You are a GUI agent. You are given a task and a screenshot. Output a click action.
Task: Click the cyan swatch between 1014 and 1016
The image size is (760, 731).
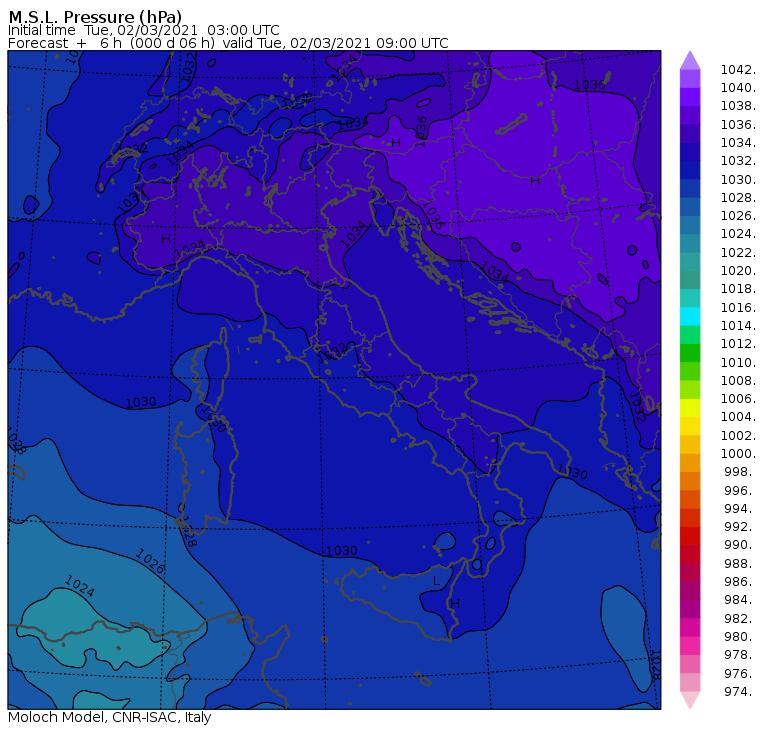point(690,317)
